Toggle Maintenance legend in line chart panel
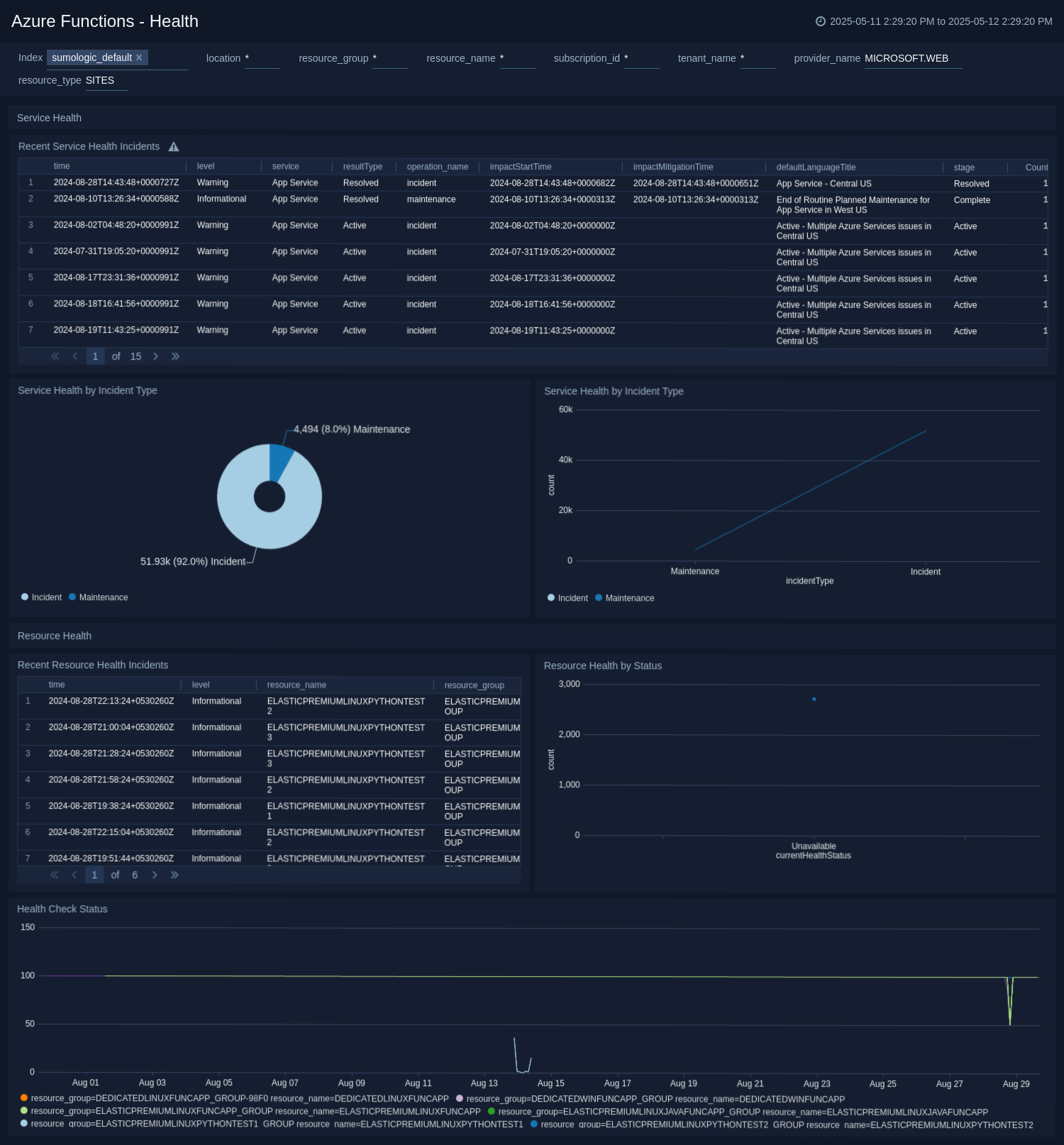The height and width of the screenshot is (1145, 1064). pos(625,598)
